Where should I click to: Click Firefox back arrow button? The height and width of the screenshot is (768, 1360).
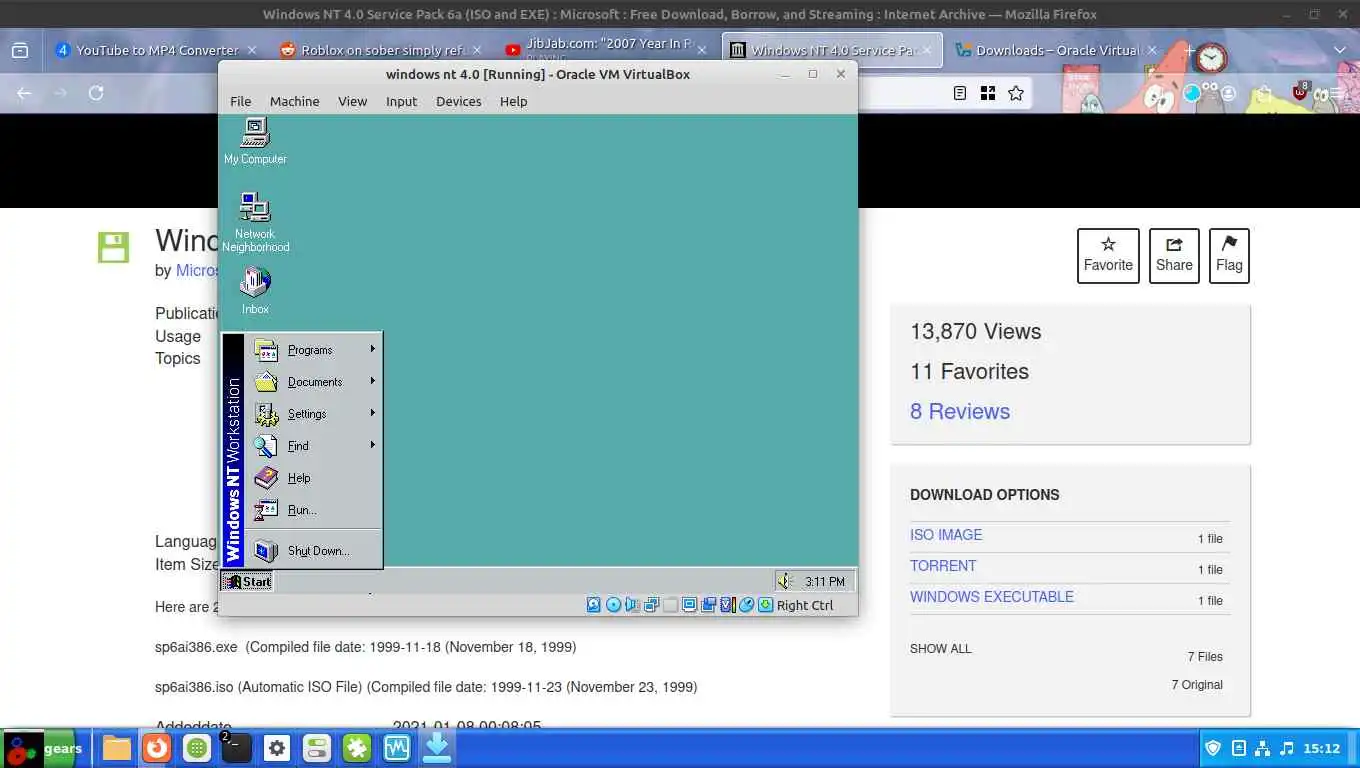click(24, 93)
